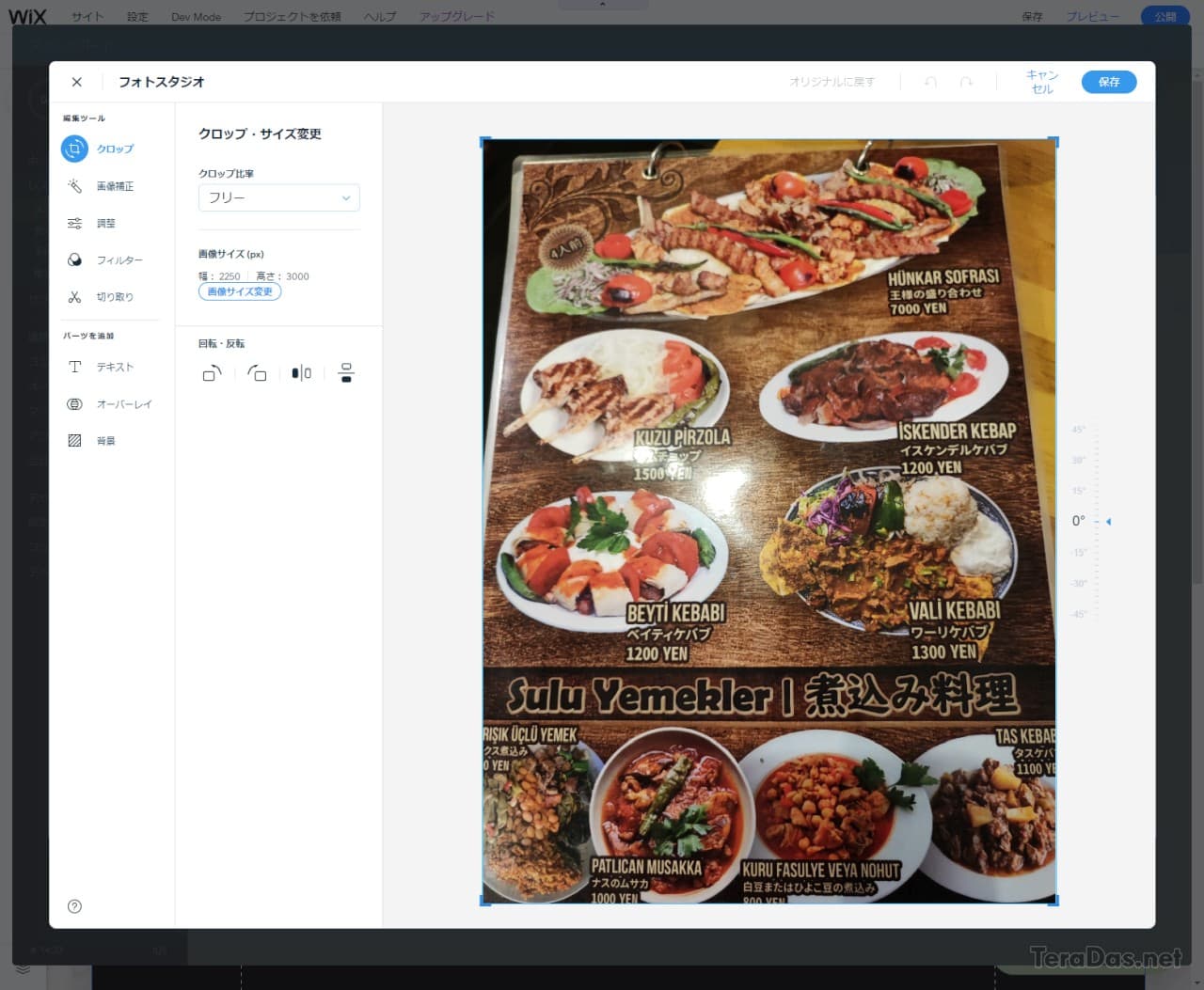1204x990 pixels.
Task: Click the undo arrow in Photo Studio header
Action: pyautogui.click(x=930, y=82)
